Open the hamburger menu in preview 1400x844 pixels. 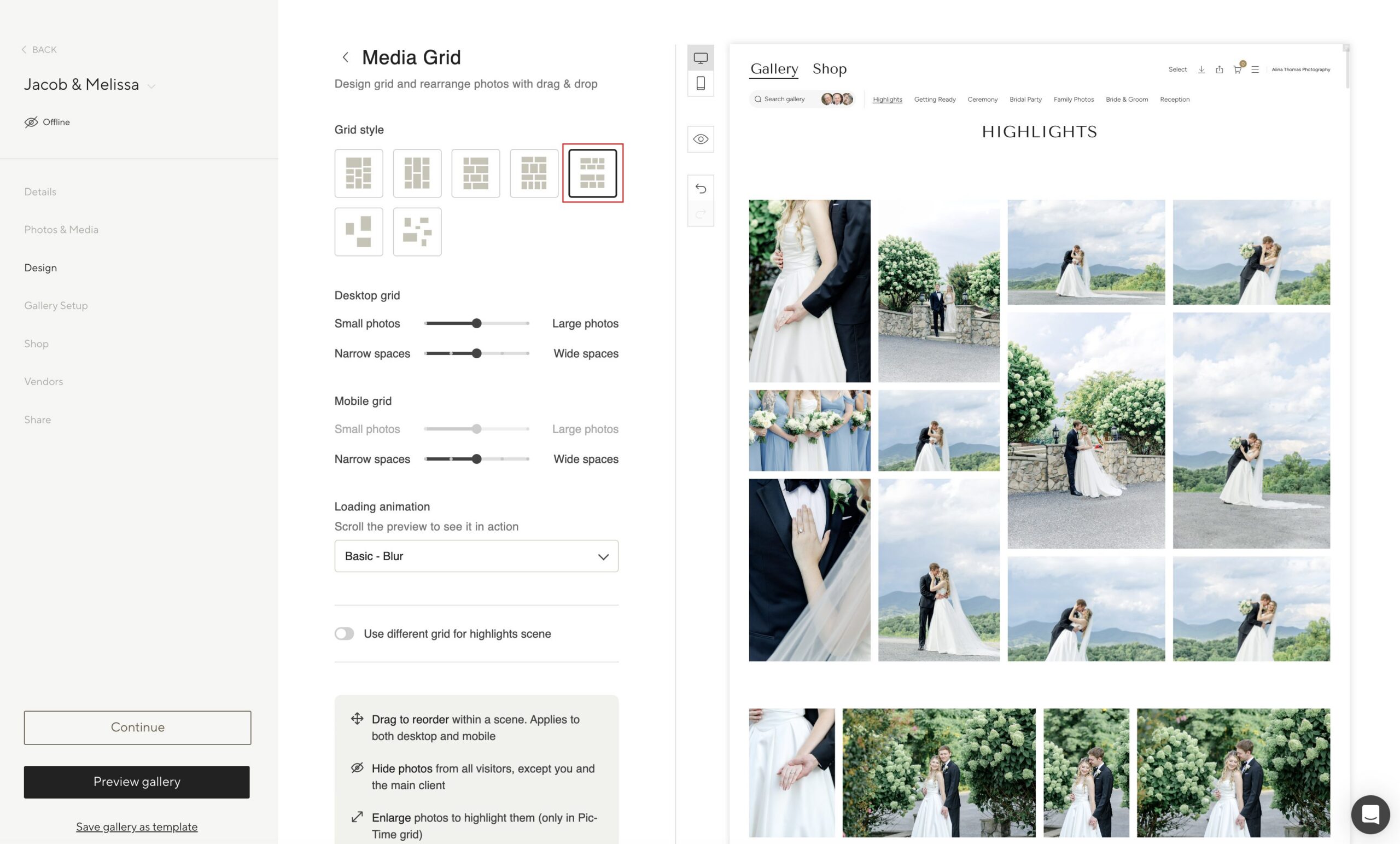click(1255, 69)
